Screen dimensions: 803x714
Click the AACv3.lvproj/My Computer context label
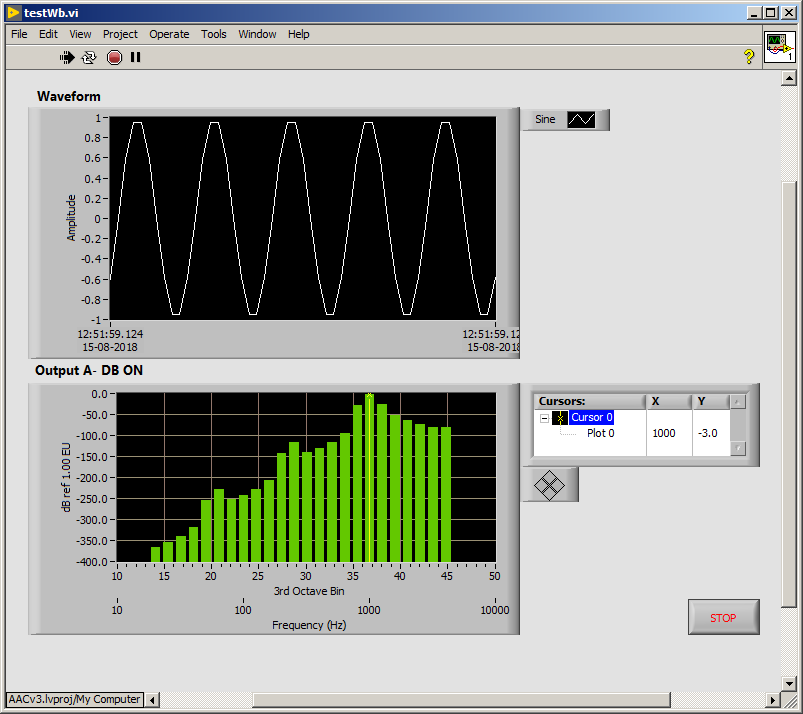tap(75, 699)
